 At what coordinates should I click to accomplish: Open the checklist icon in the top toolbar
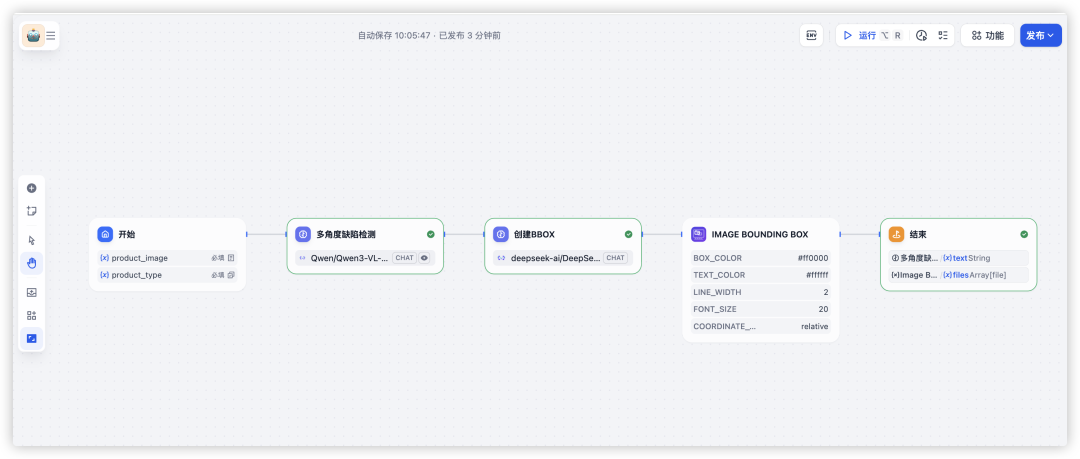pyautogui.click(x=943, y=36)
